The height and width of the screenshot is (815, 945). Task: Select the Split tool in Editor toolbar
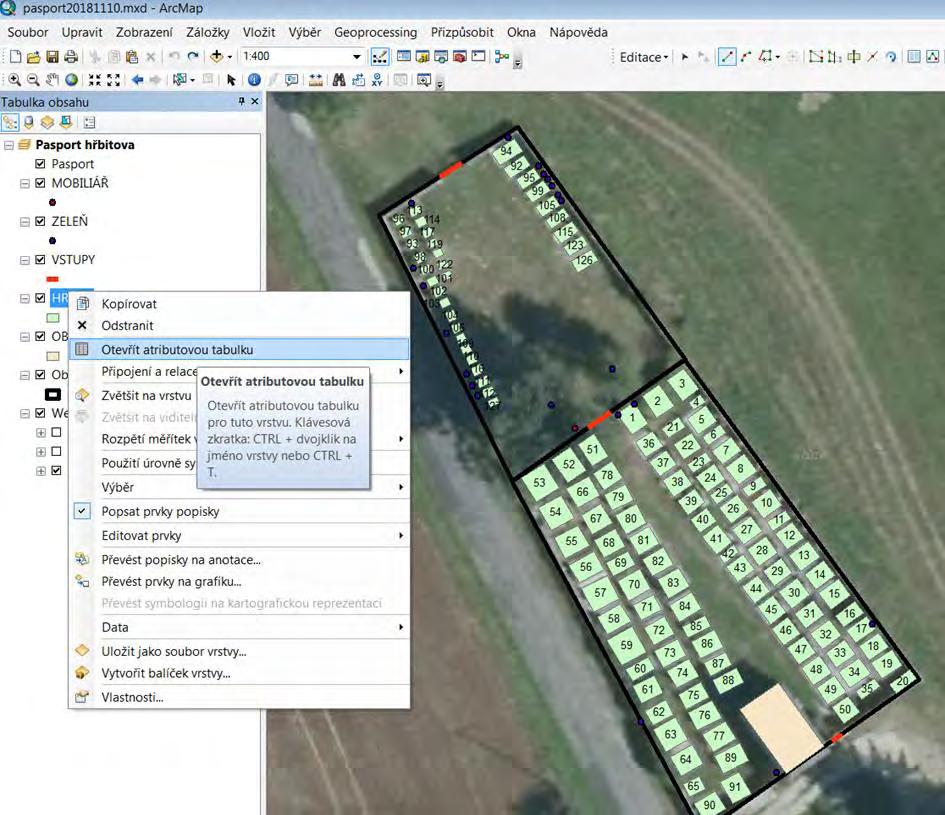[872, 57]
